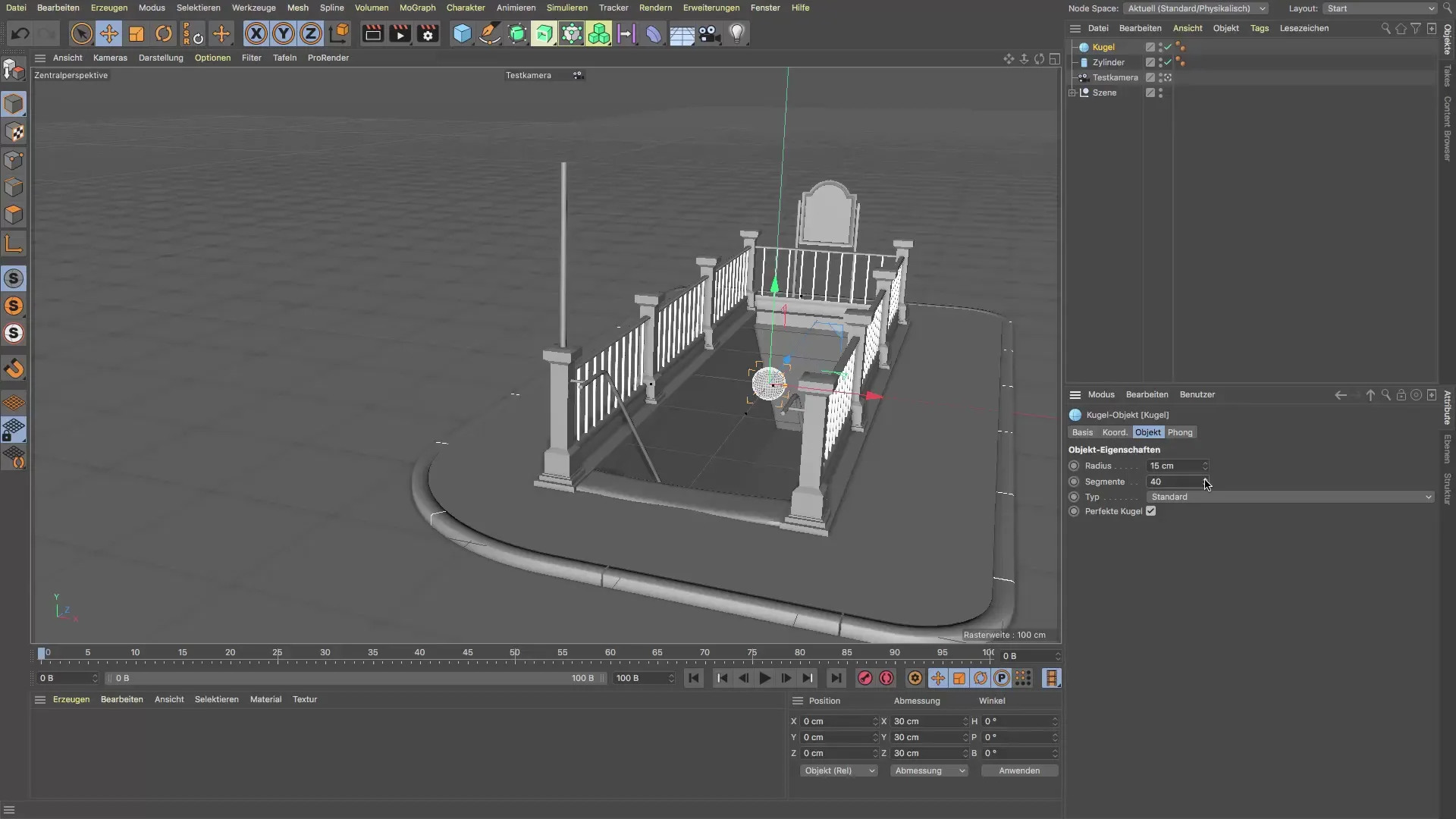The height and width of the screenshot is (819, 1456).
Task: Open the MoGraph menu
Action: (417, 8)
